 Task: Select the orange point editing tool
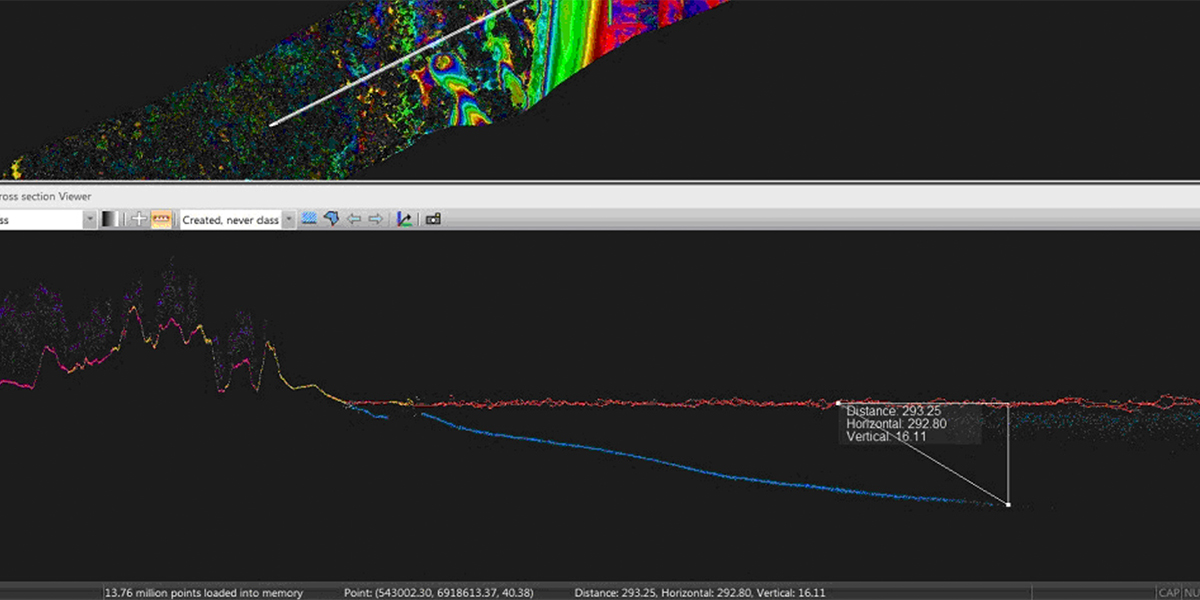click(163, 218)
